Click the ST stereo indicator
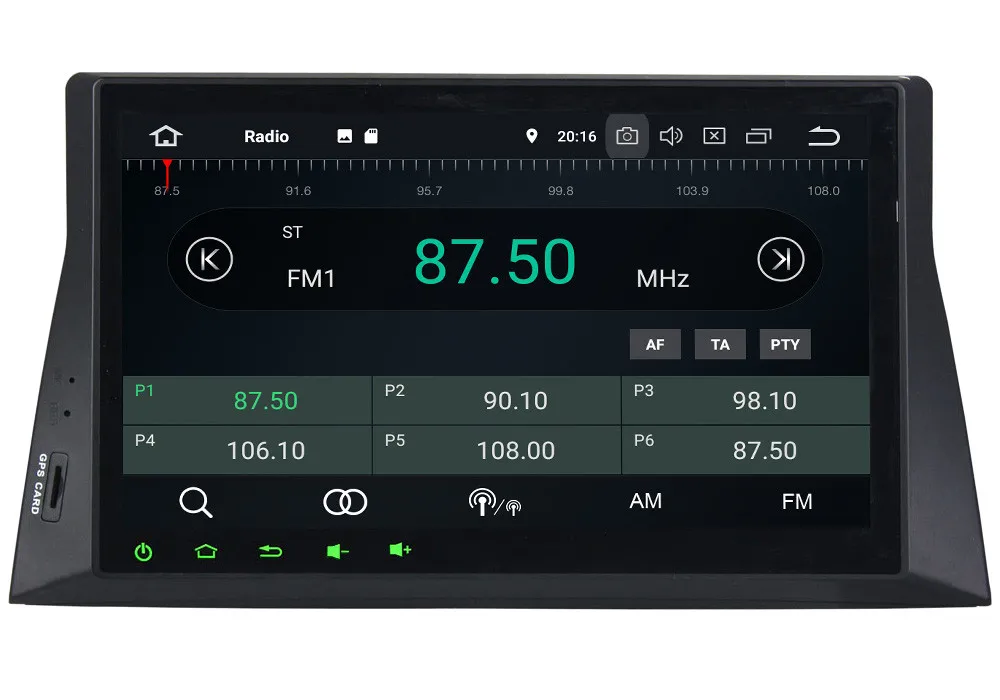 click(292, 232)
